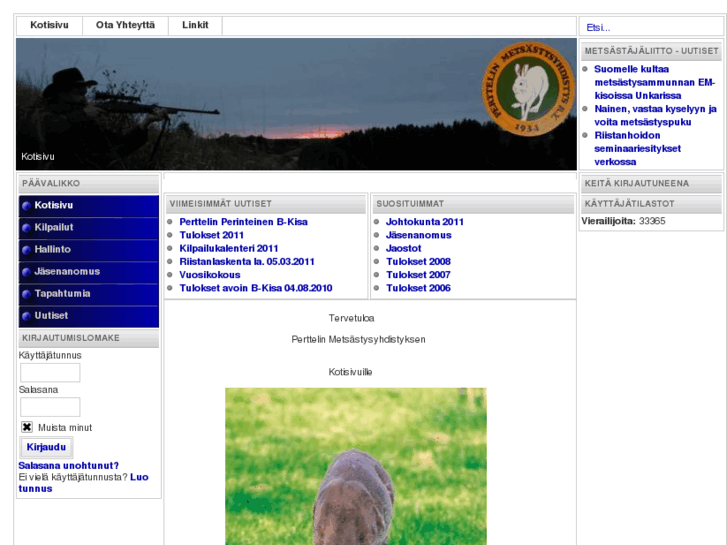The height and width of the screenshot is (545, 727).
Task: Open the Johtokunta 2011 link
Action: pyautogui.click(x=425, y=222)
